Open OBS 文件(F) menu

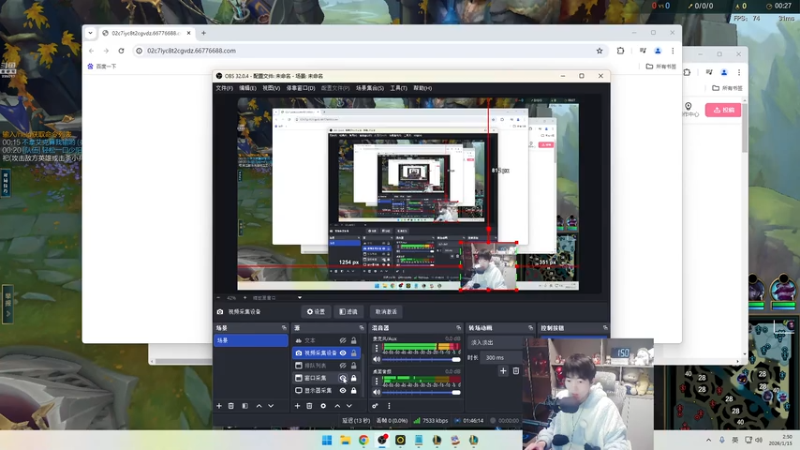coord(224,88)
